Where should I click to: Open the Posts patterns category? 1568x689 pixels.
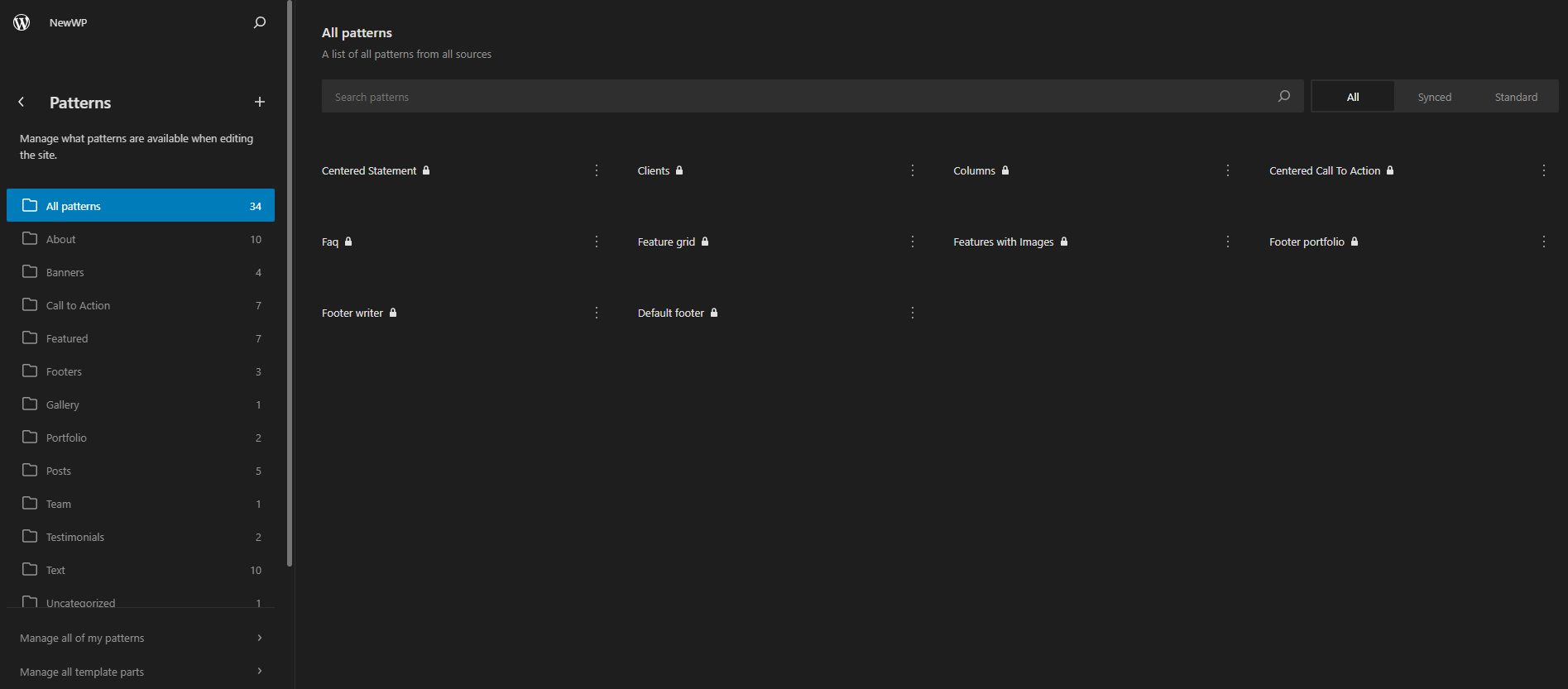(141, 471)
